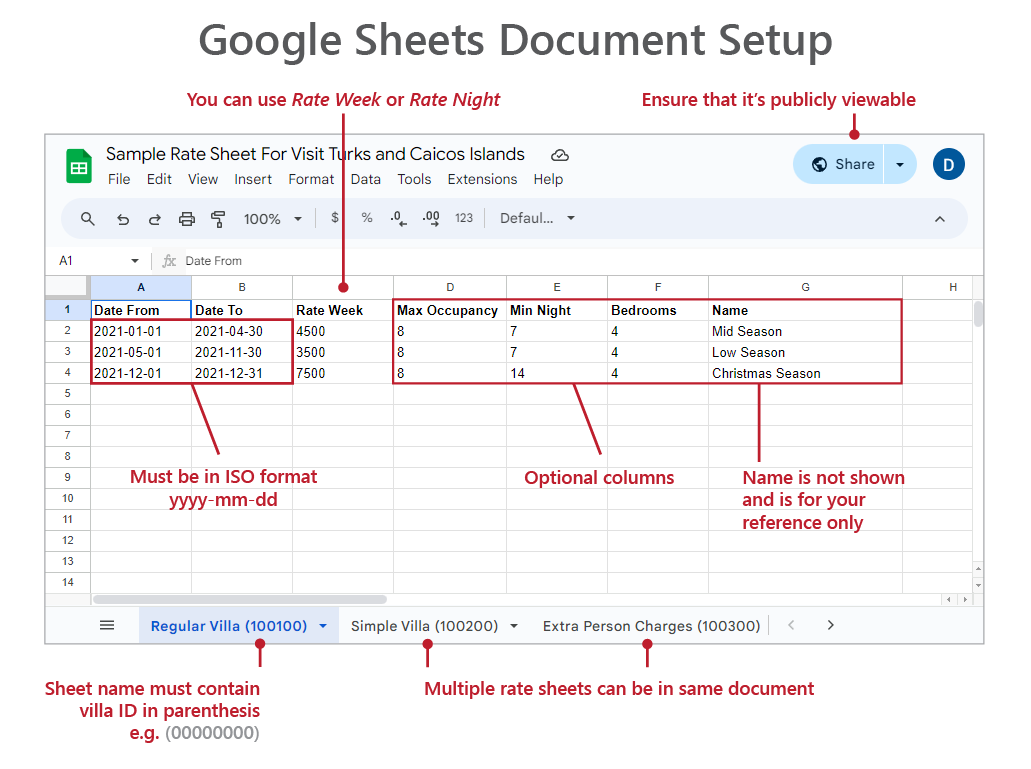Switch to Regular Villa (100100) sheet

(x=229, y=626)
